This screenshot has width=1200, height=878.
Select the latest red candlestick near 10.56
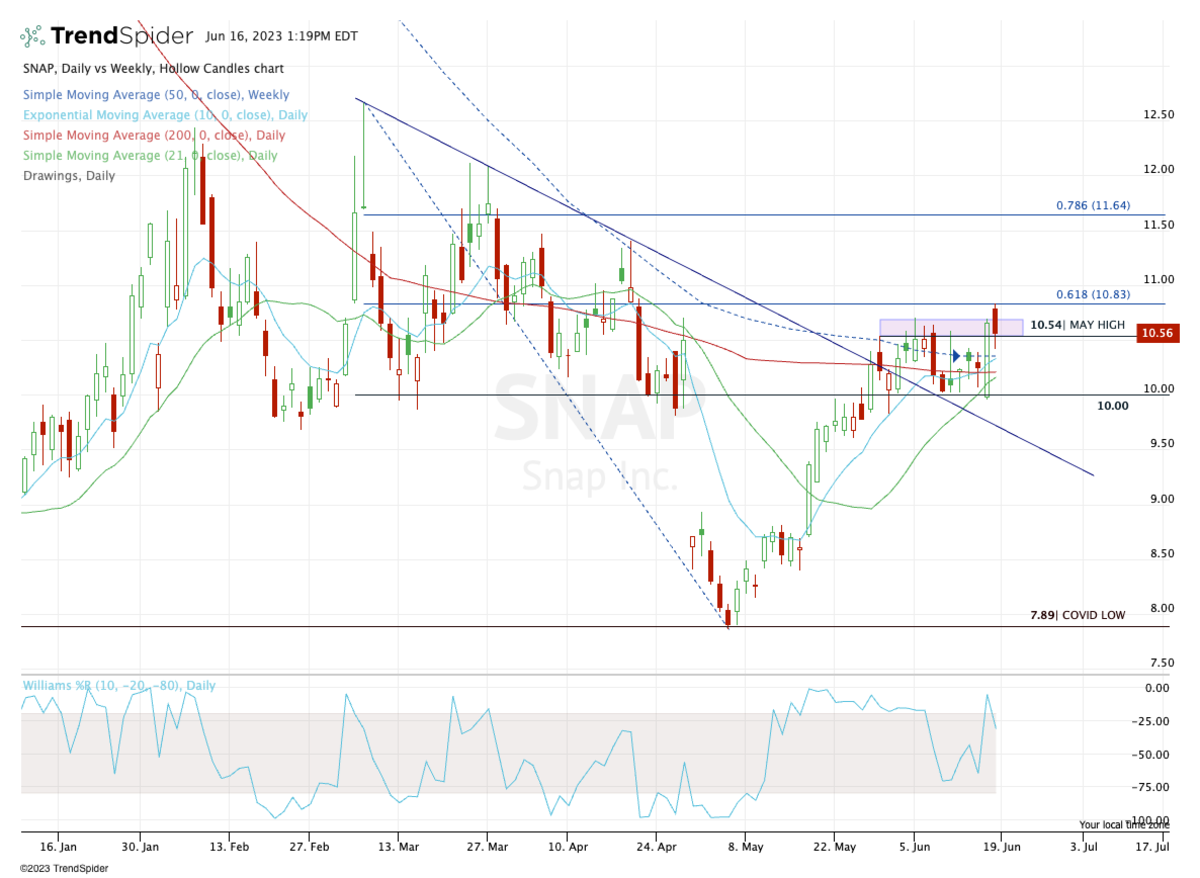coord(996,322)
